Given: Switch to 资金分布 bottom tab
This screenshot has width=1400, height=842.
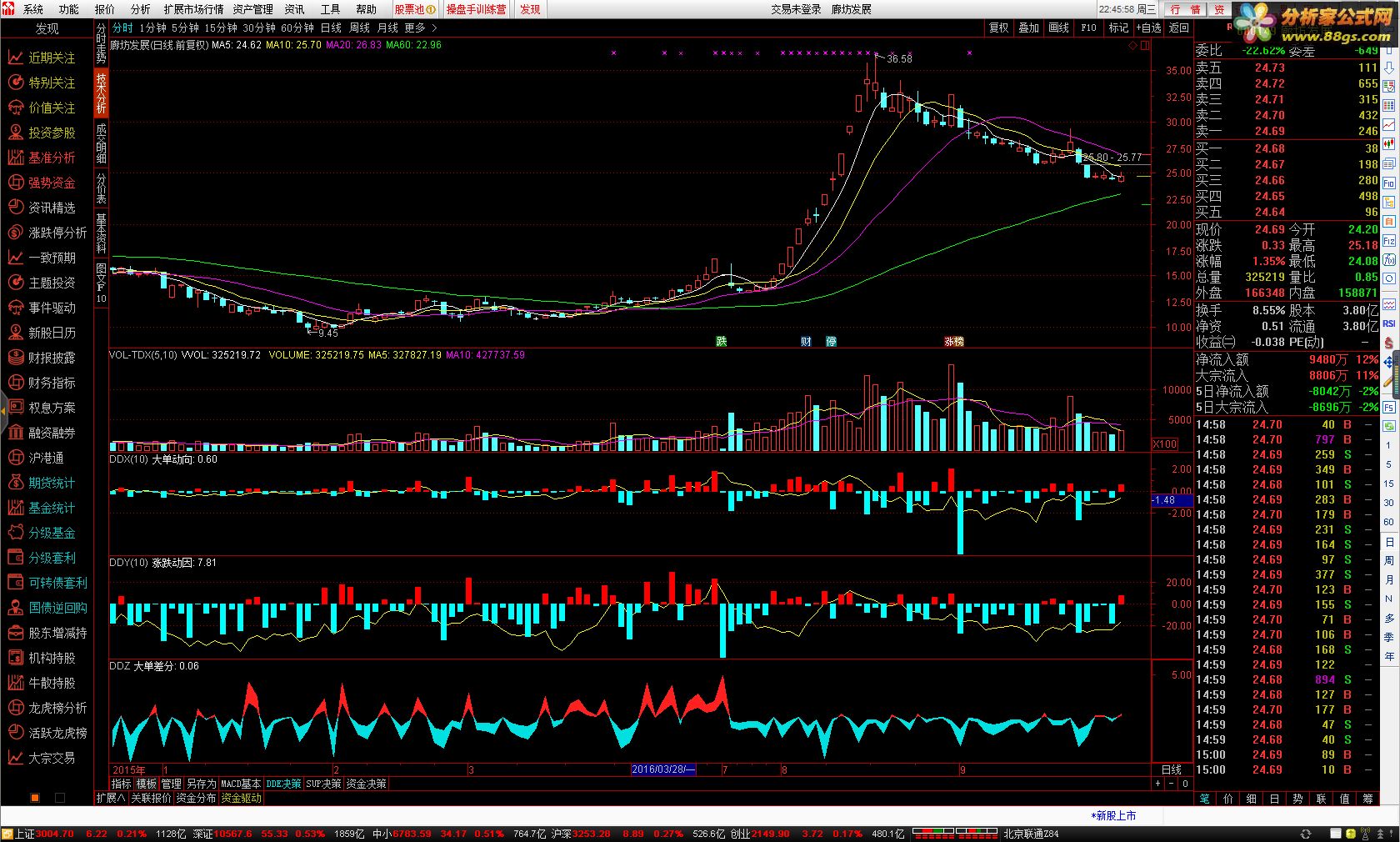Looking at the screenshot, I should click(196, 798).
